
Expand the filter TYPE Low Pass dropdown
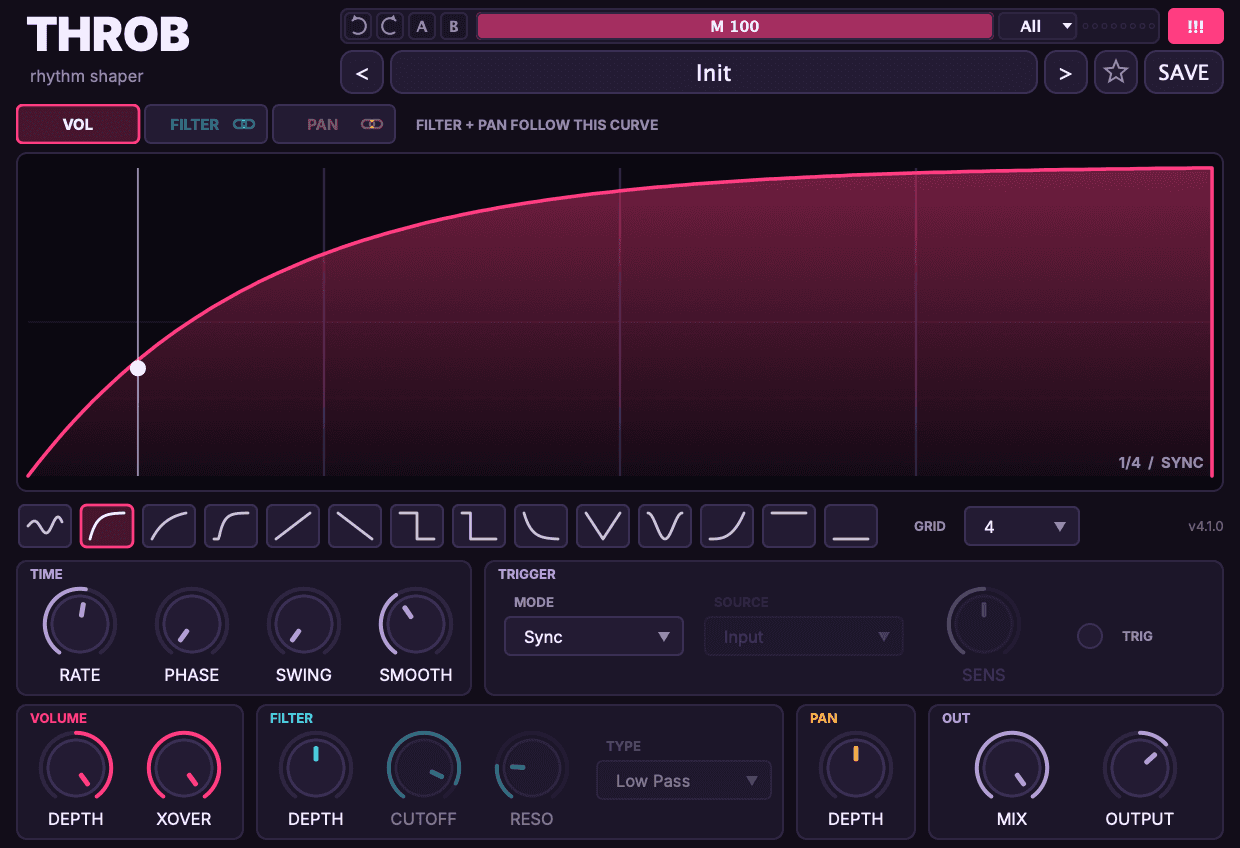pyautogui.click(x=684, y=781)
